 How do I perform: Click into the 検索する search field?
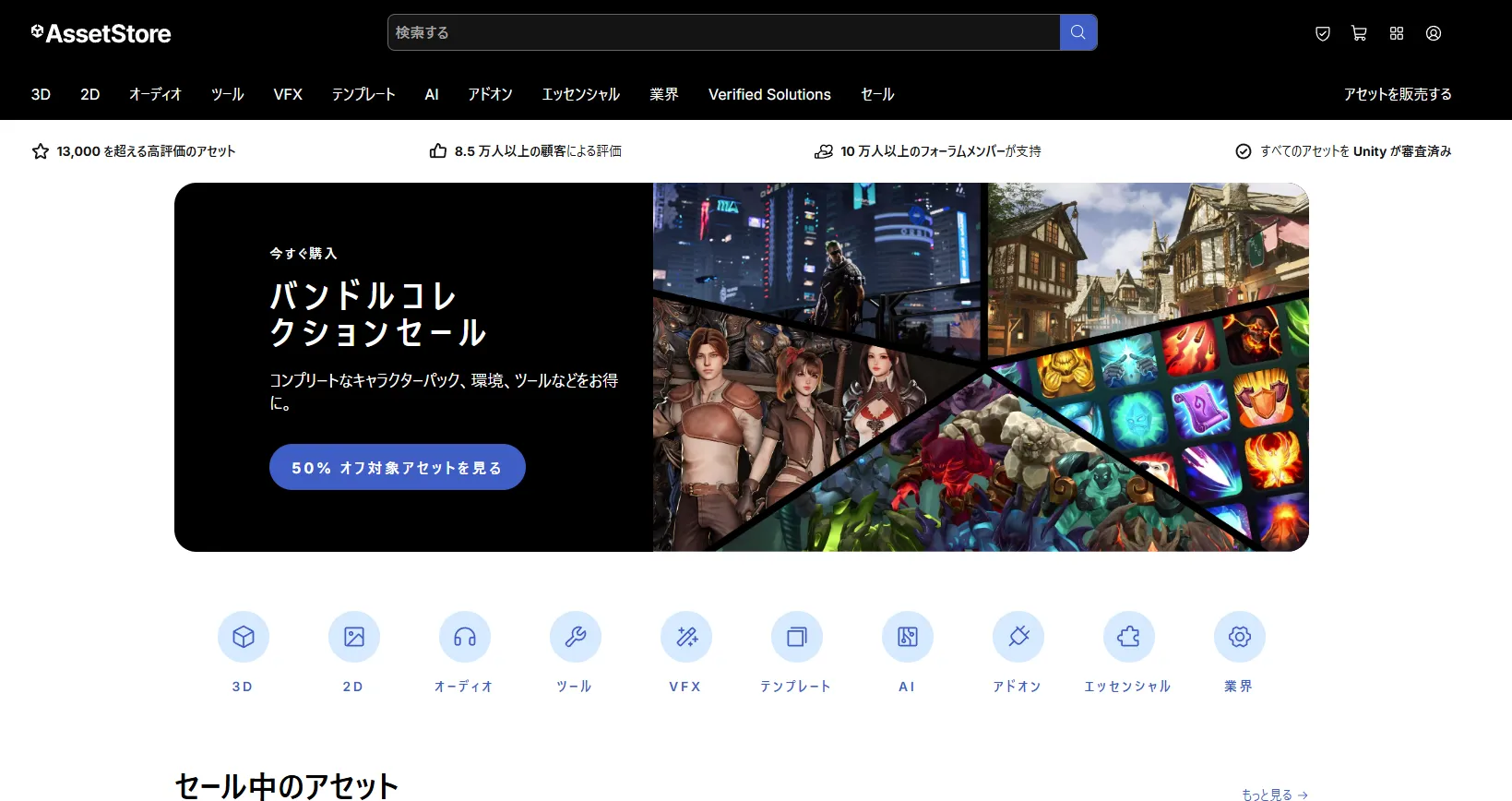point(723,32)
